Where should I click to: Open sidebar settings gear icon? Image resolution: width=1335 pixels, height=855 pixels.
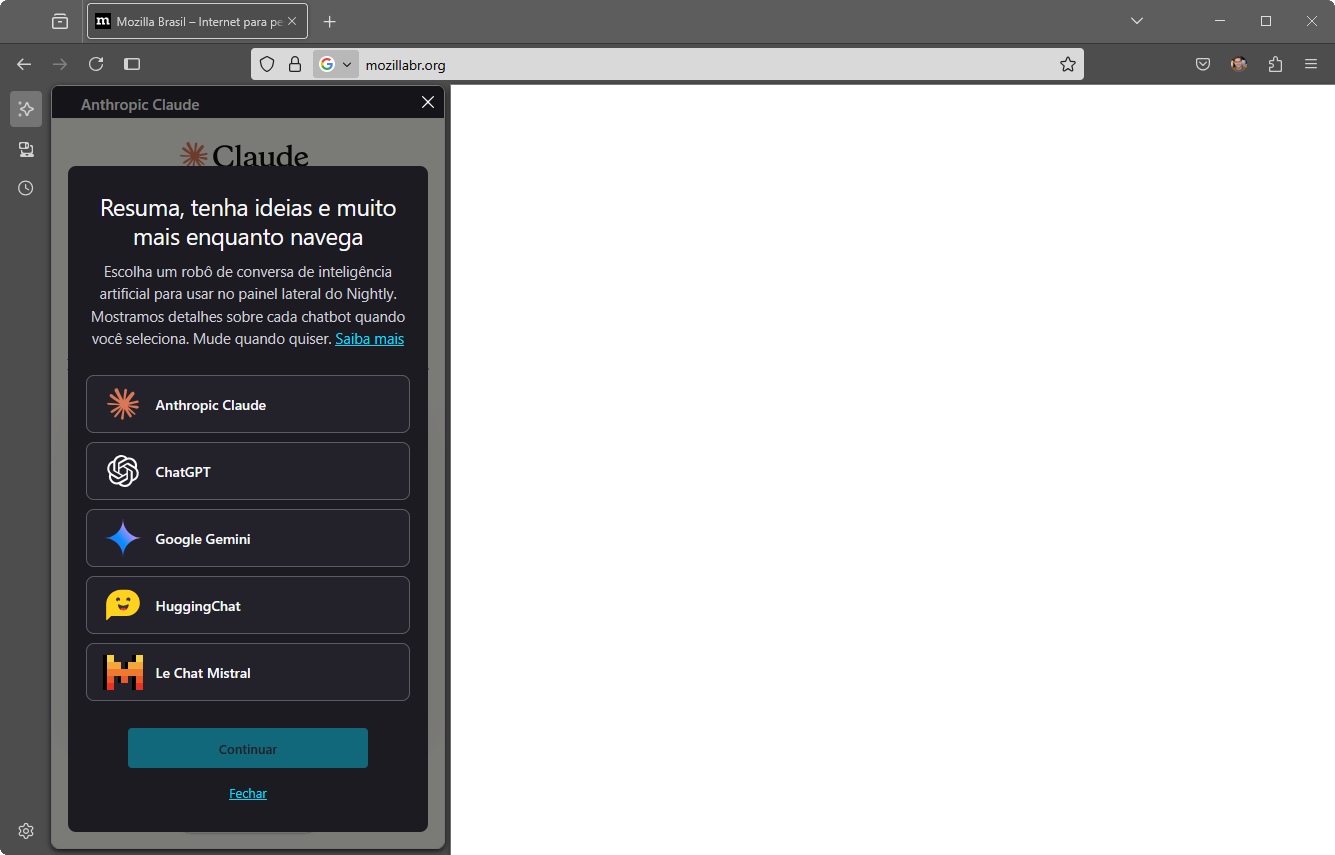26,831
